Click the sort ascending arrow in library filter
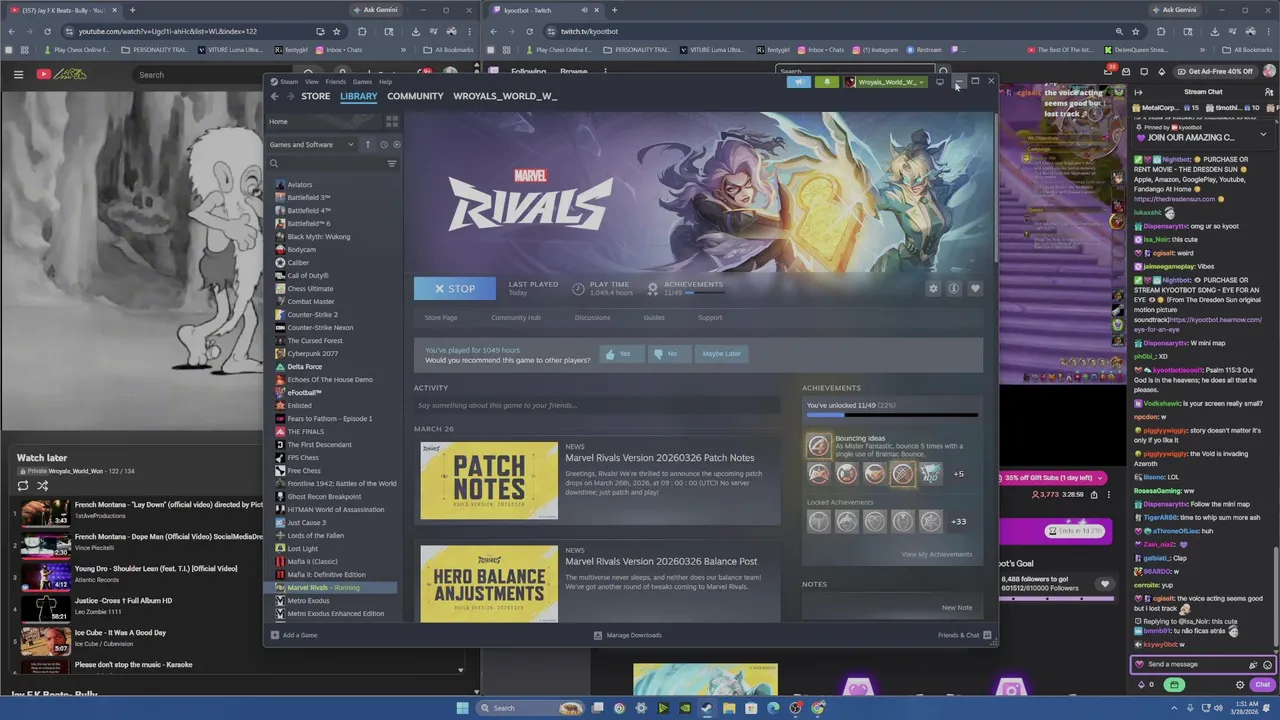Viewport: 1280px width, 720px height. (x=367, y=144)
